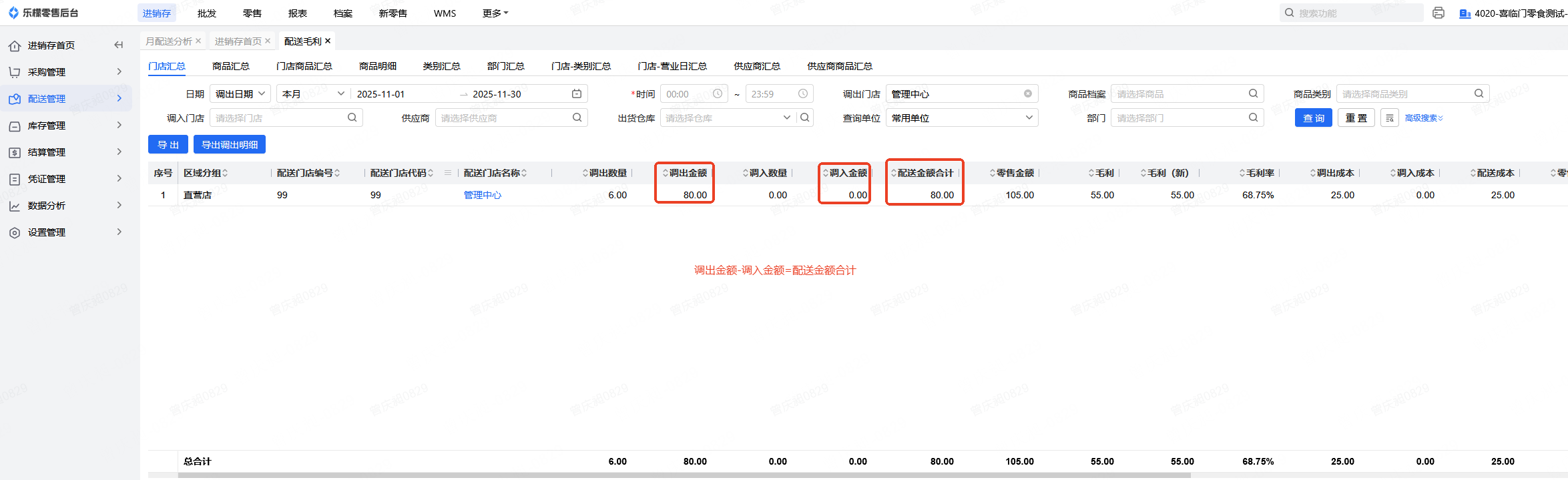
Task: Click the 查询 button
Action: (1314, 118)
